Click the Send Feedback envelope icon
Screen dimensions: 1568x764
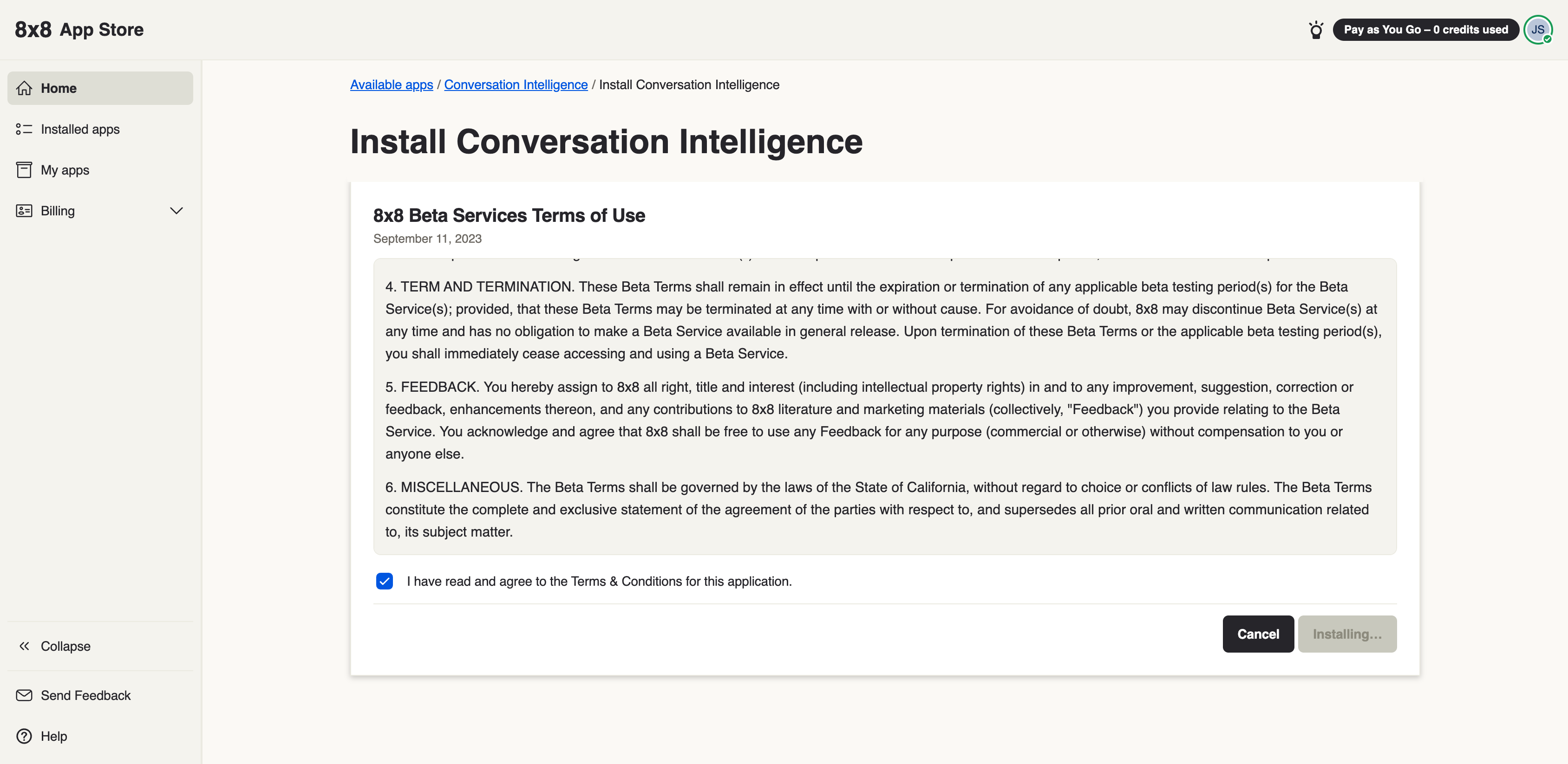24,695
